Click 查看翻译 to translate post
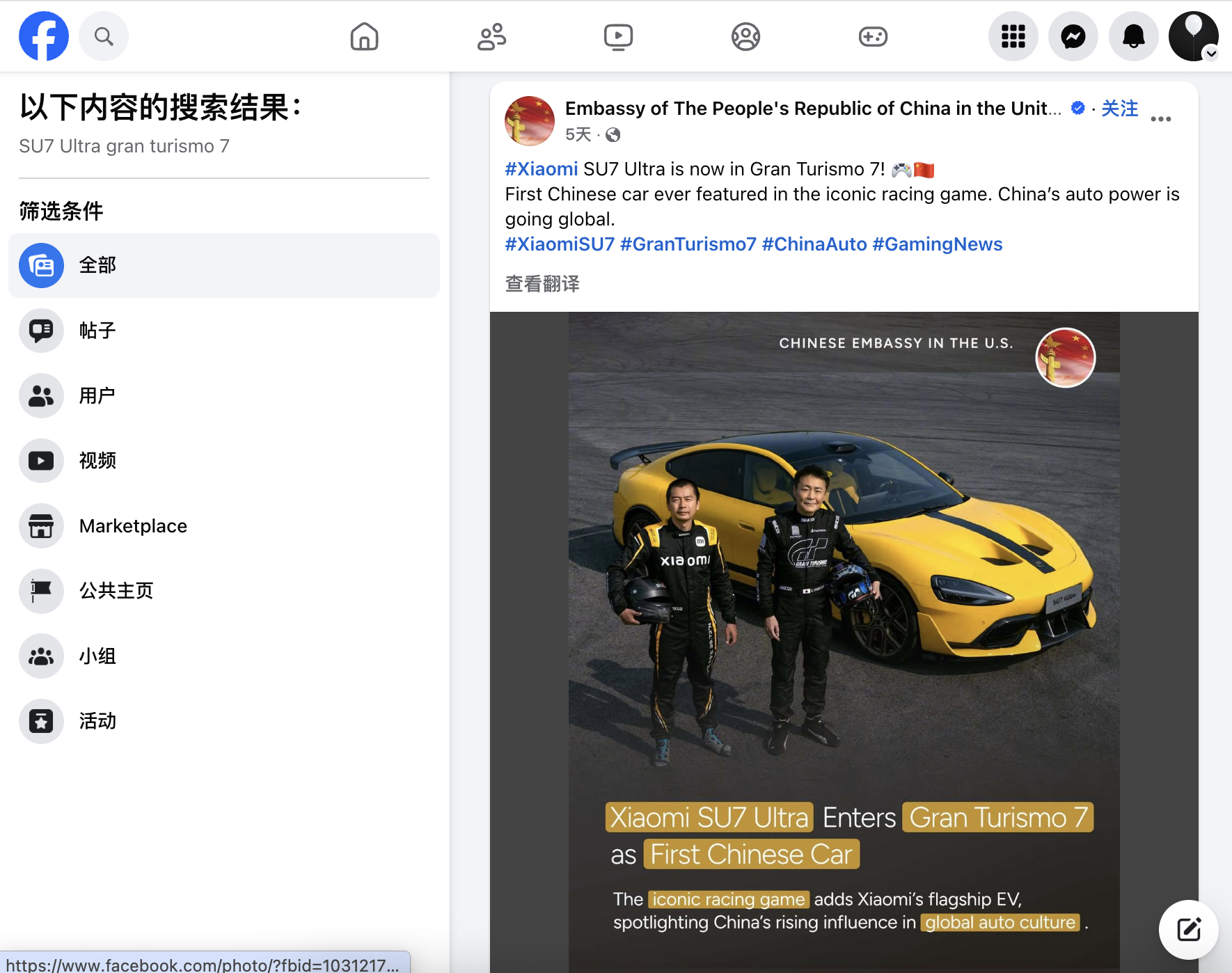 (x=542, y=284)
